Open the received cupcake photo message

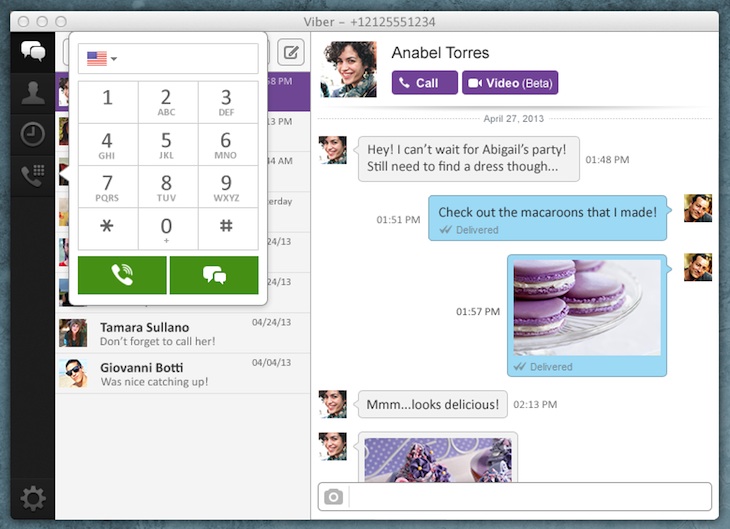(x=438, y=460)
